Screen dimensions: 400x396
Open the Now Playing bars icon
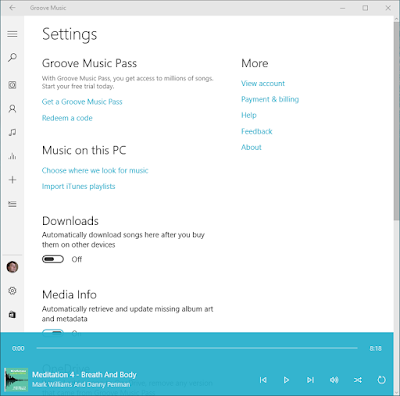coord(12,156)
